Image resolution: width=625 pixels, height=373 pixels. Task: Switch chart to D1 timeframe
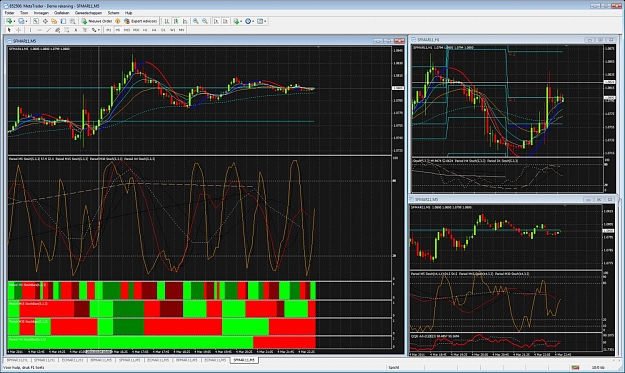pos(163,30)
